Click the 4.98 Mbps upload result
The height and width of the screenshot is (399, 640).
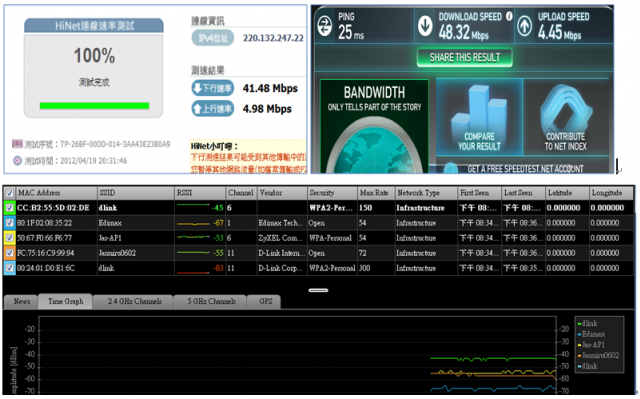[x=267, y=109]
